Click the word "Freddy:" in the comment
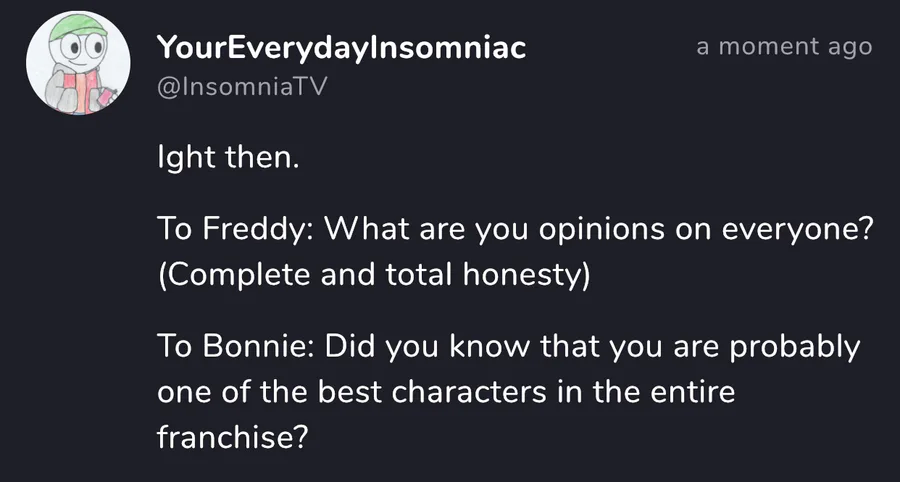Image resolution: width=900 pixels, height=482 pixels. pos(257,231)
